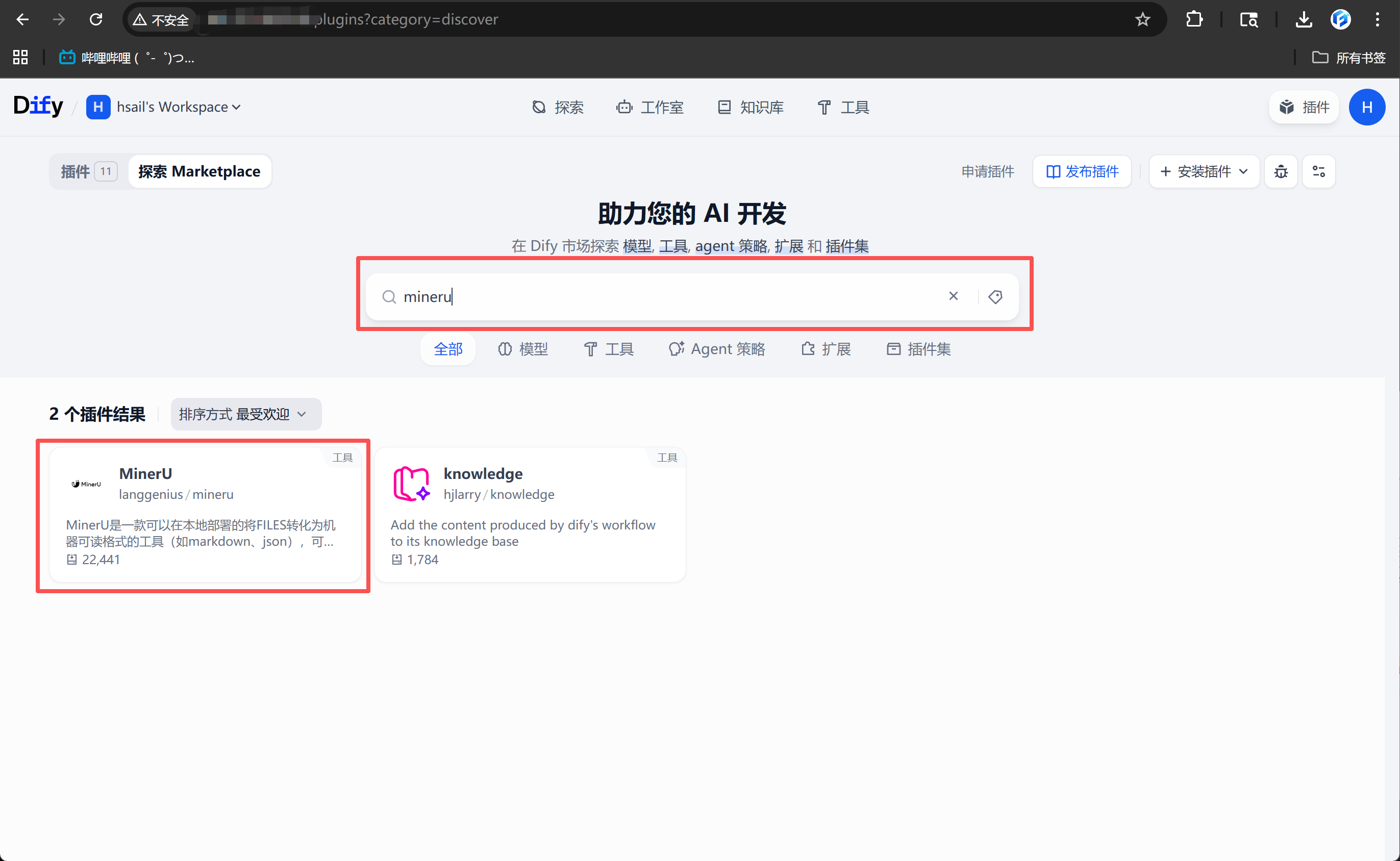Click the hjlarry / knowledge text

pos(499,494)
